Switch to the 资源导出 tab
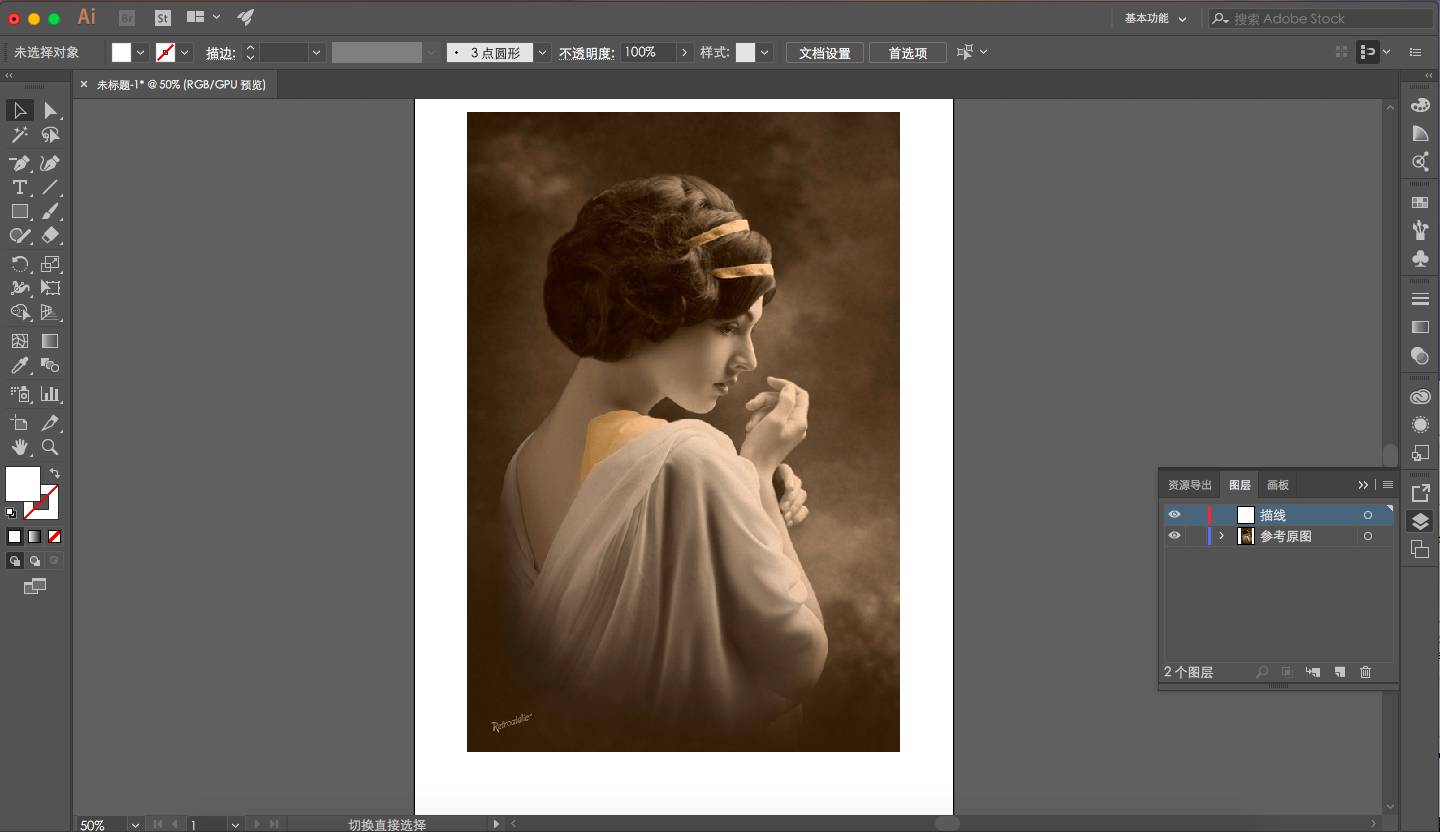 point(1189,485)
